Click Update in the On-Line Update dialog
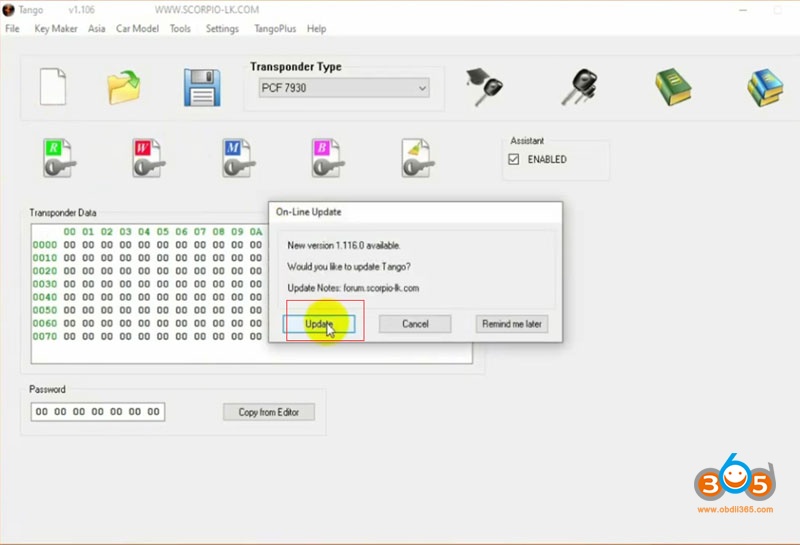Image resolution: width=800 pixels, height=545 pixels. (x=319, y=324)
